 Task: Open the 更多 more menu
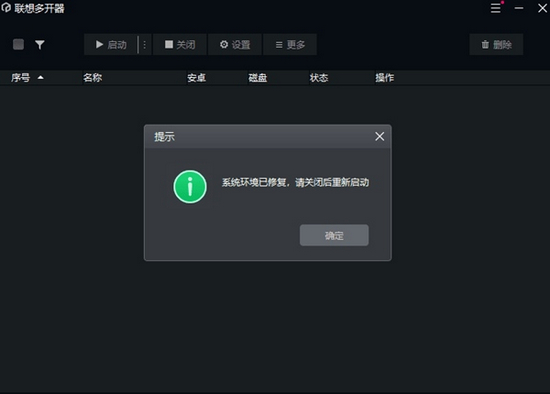click(290, 45)
